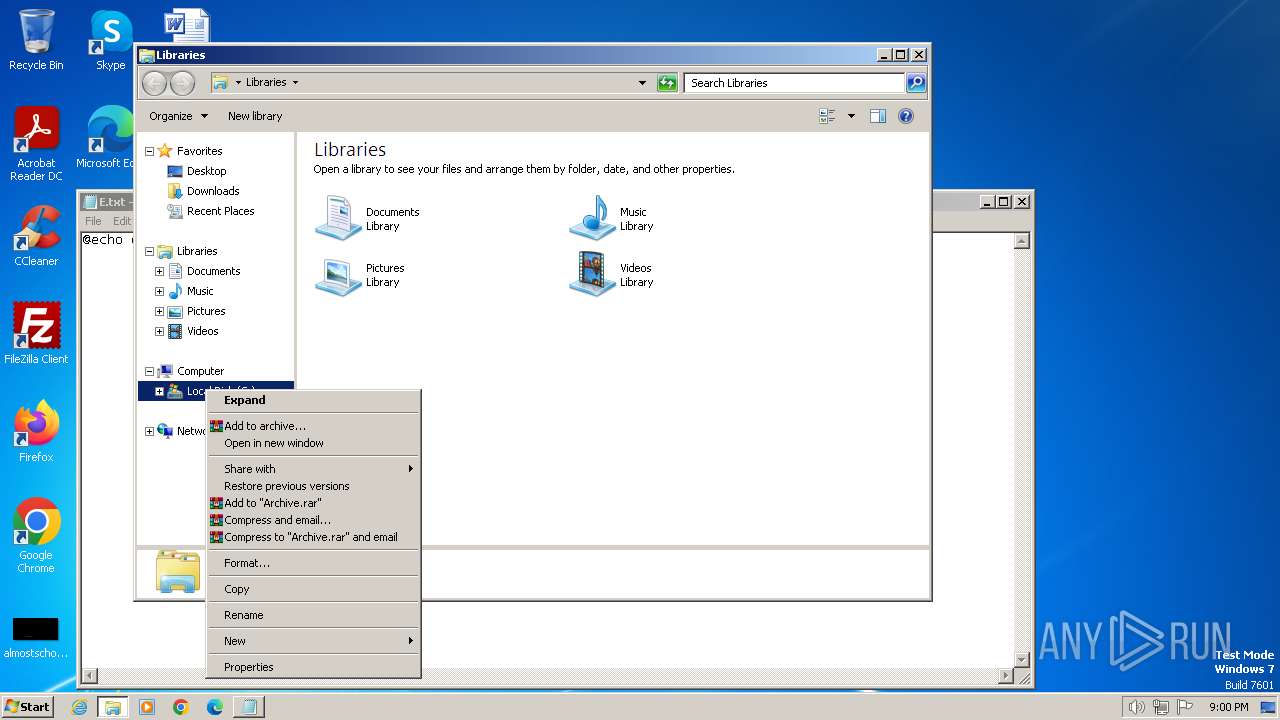Expand the Music node in navigation tree

coord(159,291)
